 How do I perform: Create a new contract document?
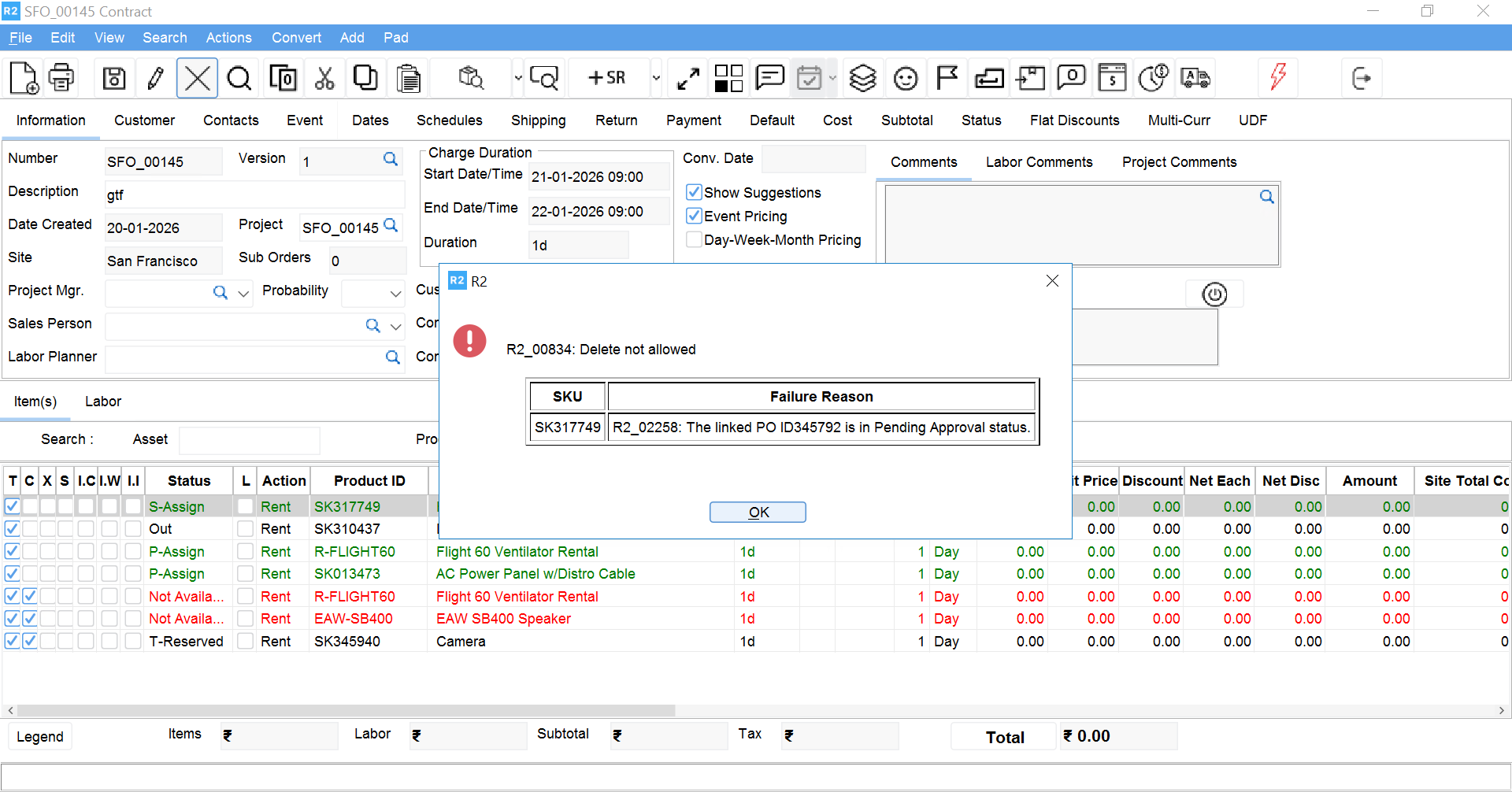point(22,78)
